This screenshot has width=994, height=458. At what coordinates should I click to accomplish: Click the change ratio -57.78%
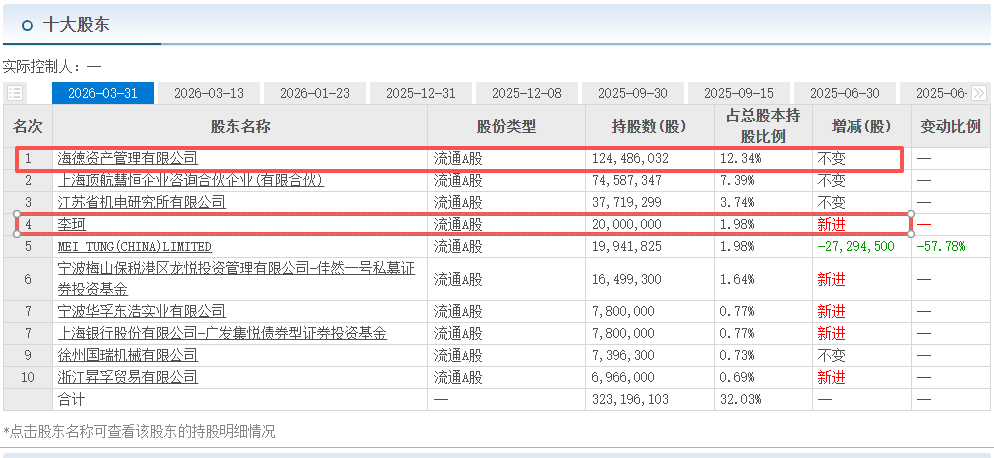click(x=940, y=246)
